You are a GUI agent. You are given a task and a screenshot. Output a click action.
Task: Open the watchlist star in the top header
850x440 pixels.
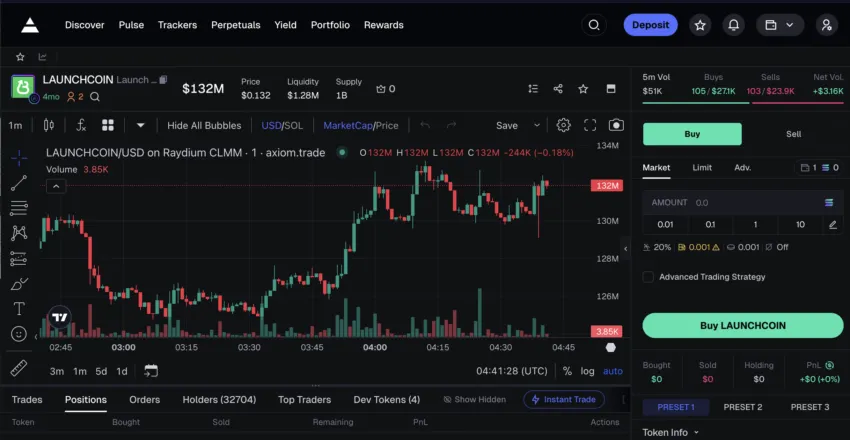click(700, 25)
